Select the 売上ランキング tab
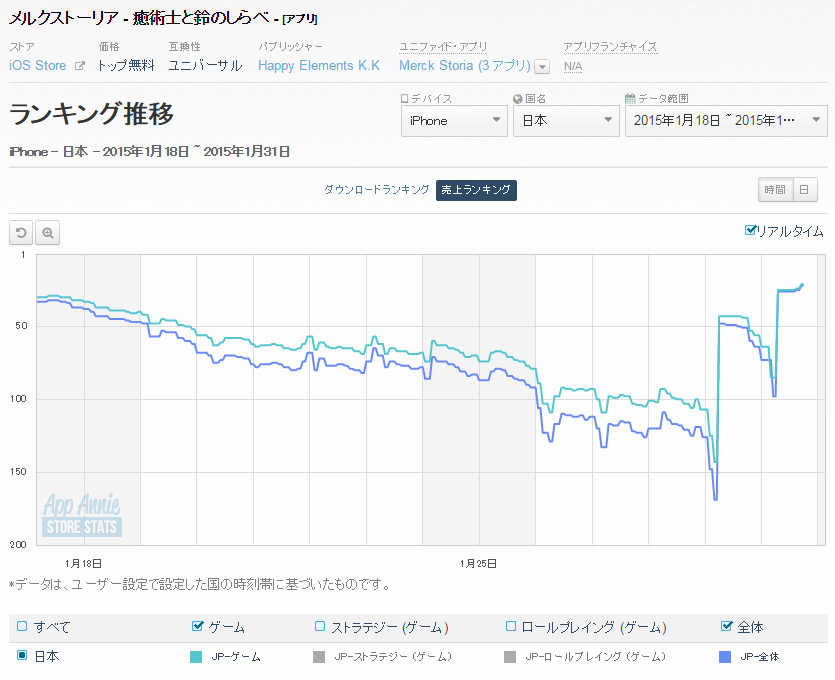Screen dimensions: 835x680 point(476,190)
